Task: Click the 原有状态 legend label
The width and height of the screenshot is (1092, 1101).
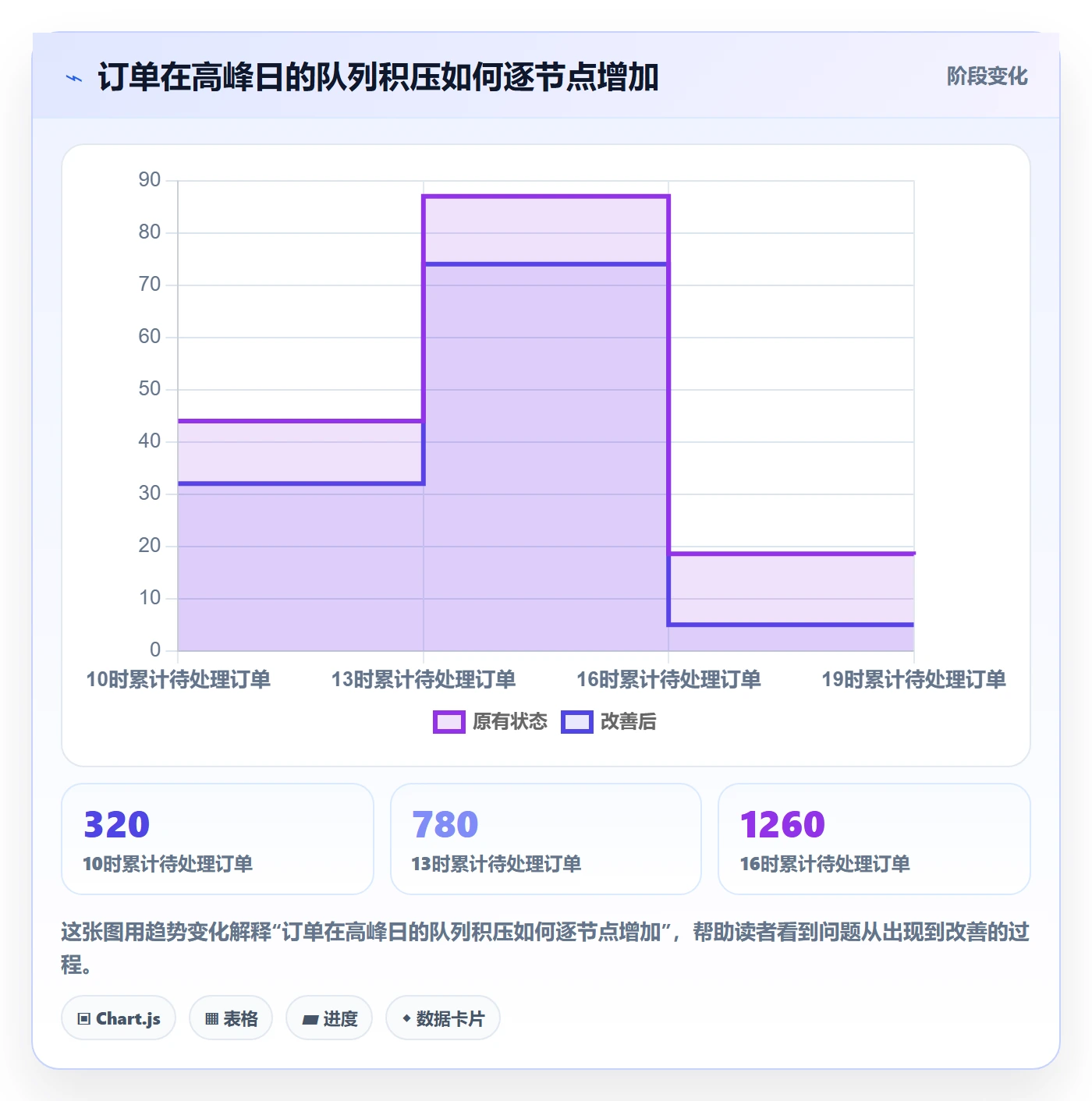Action: 510,722
